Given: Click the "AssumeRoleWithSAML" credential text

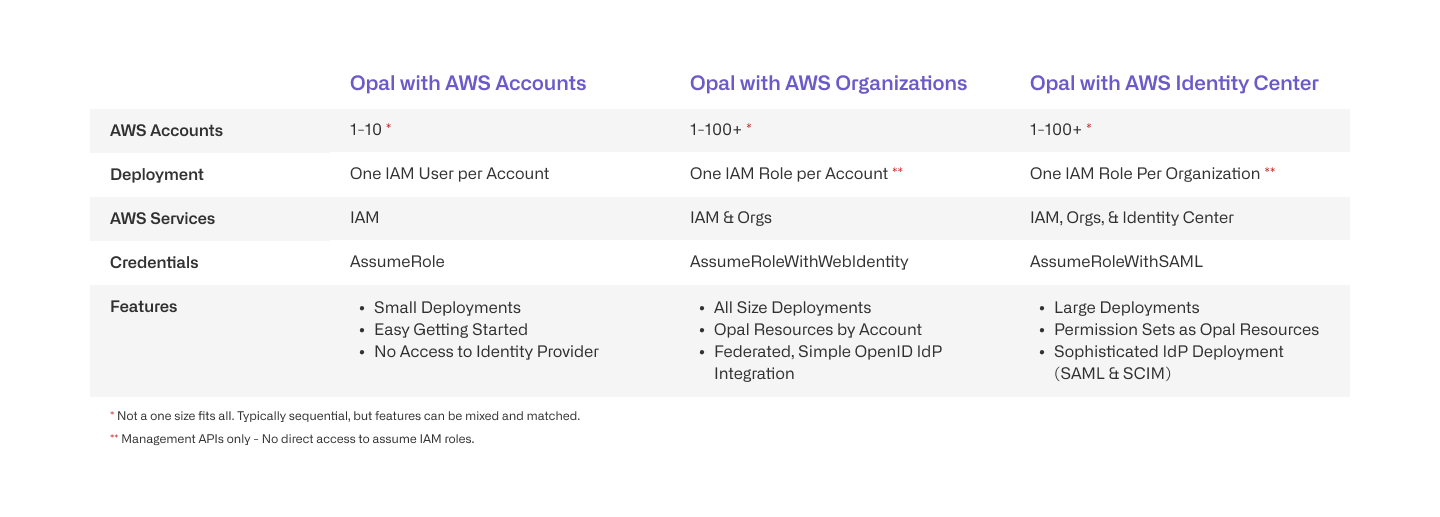Looking at the screenshot, I should coord(1116,262).
